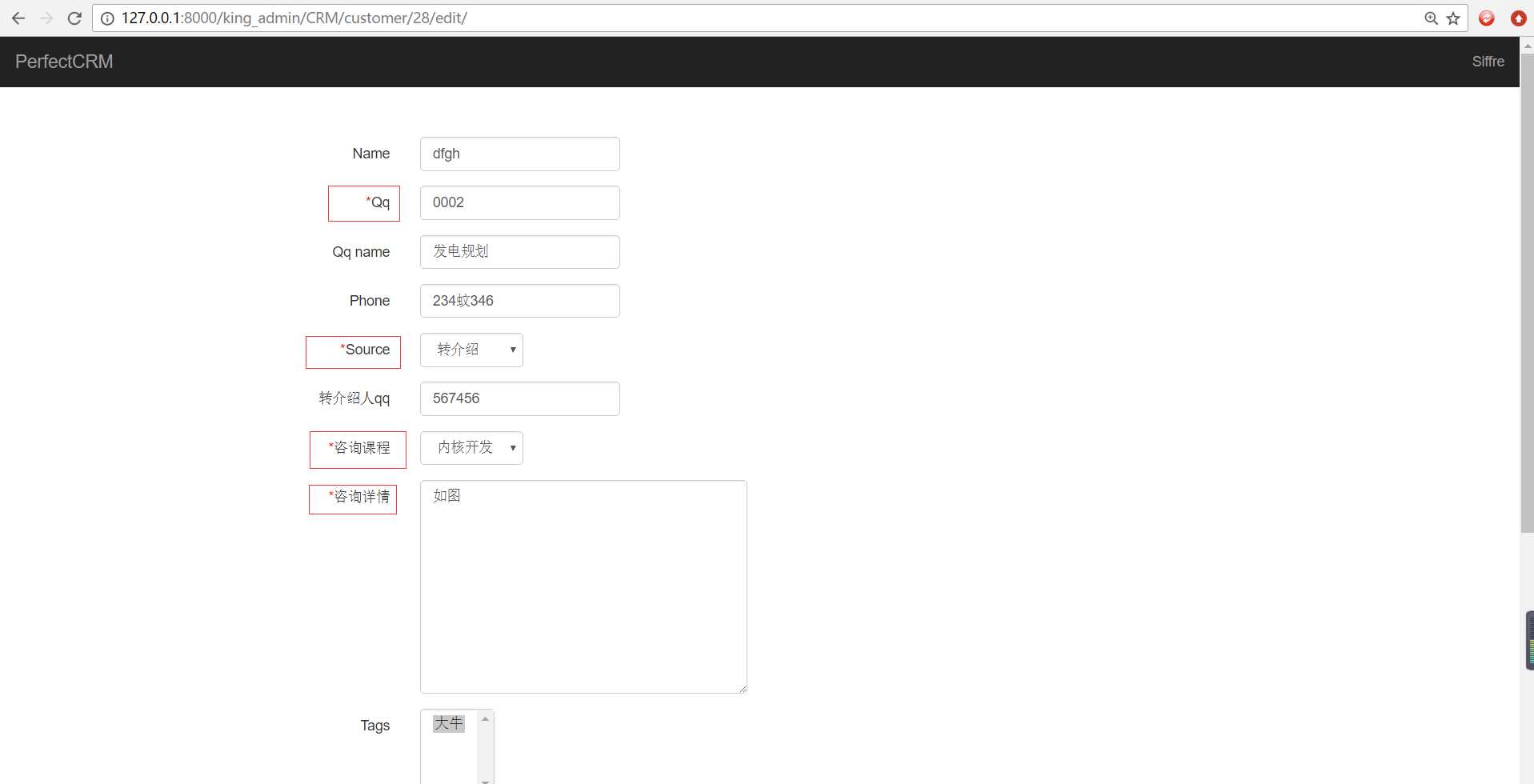This screenshot has width=1534, height=784.
Task: Click the Siffre user link
Action: point(1488,62)
